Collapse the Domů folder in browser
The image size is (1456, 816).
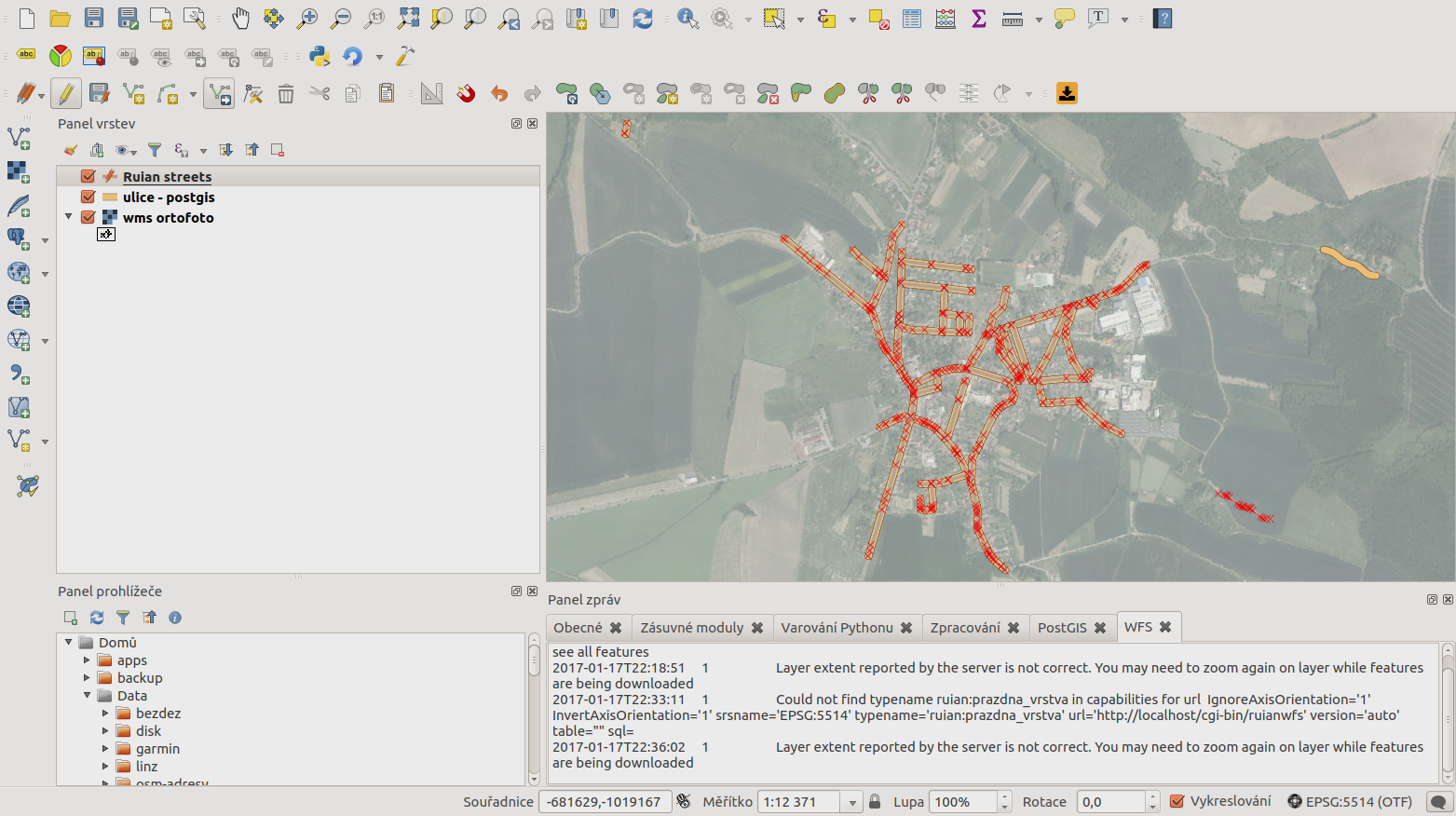tap(69, 642)
